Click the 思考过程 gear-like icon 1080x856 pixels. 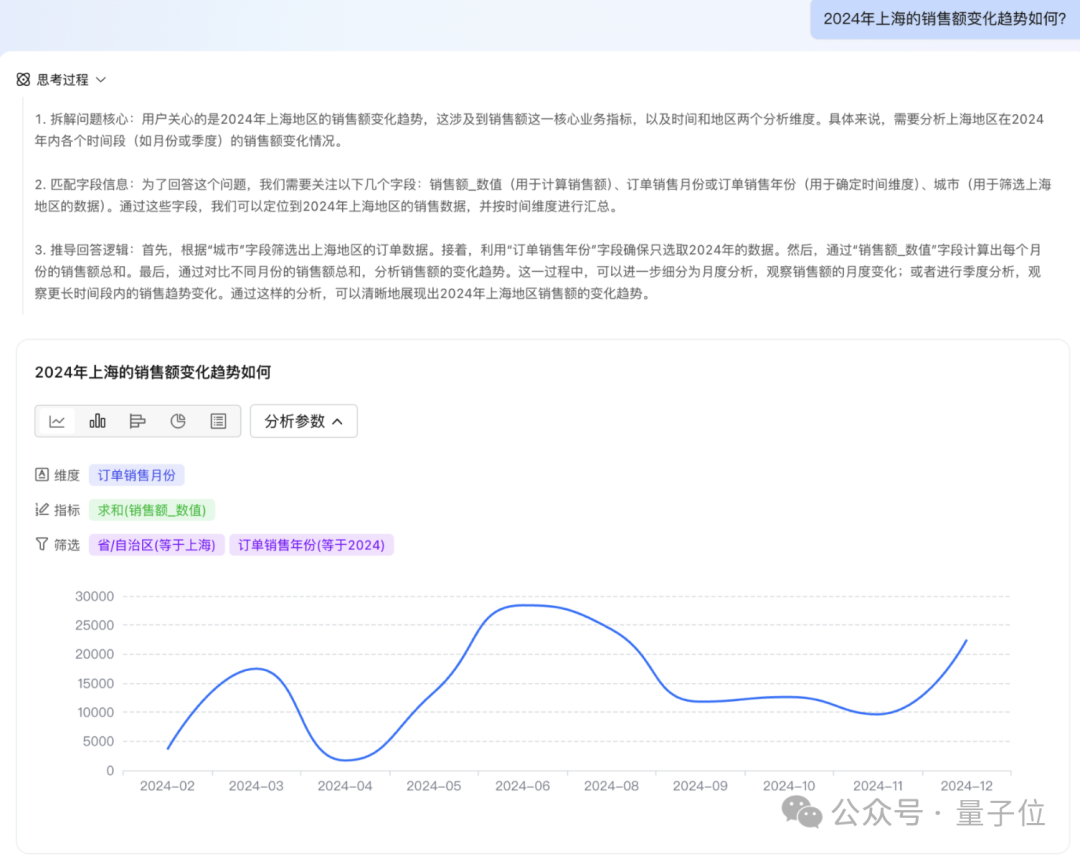point(24,79)
